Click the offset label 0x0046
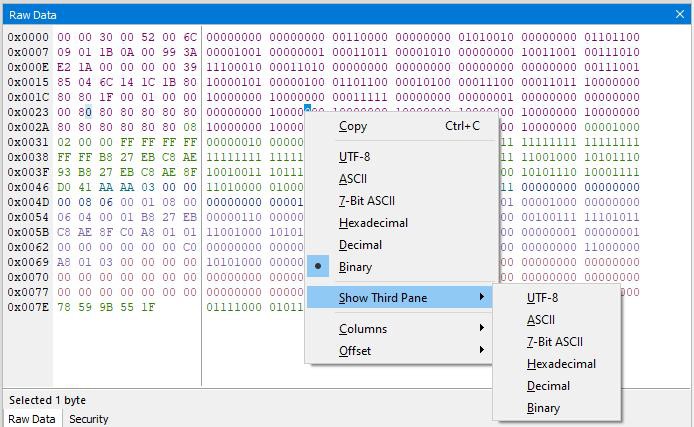694x427 pixels. pyautogui.click(x=28, y=187)
